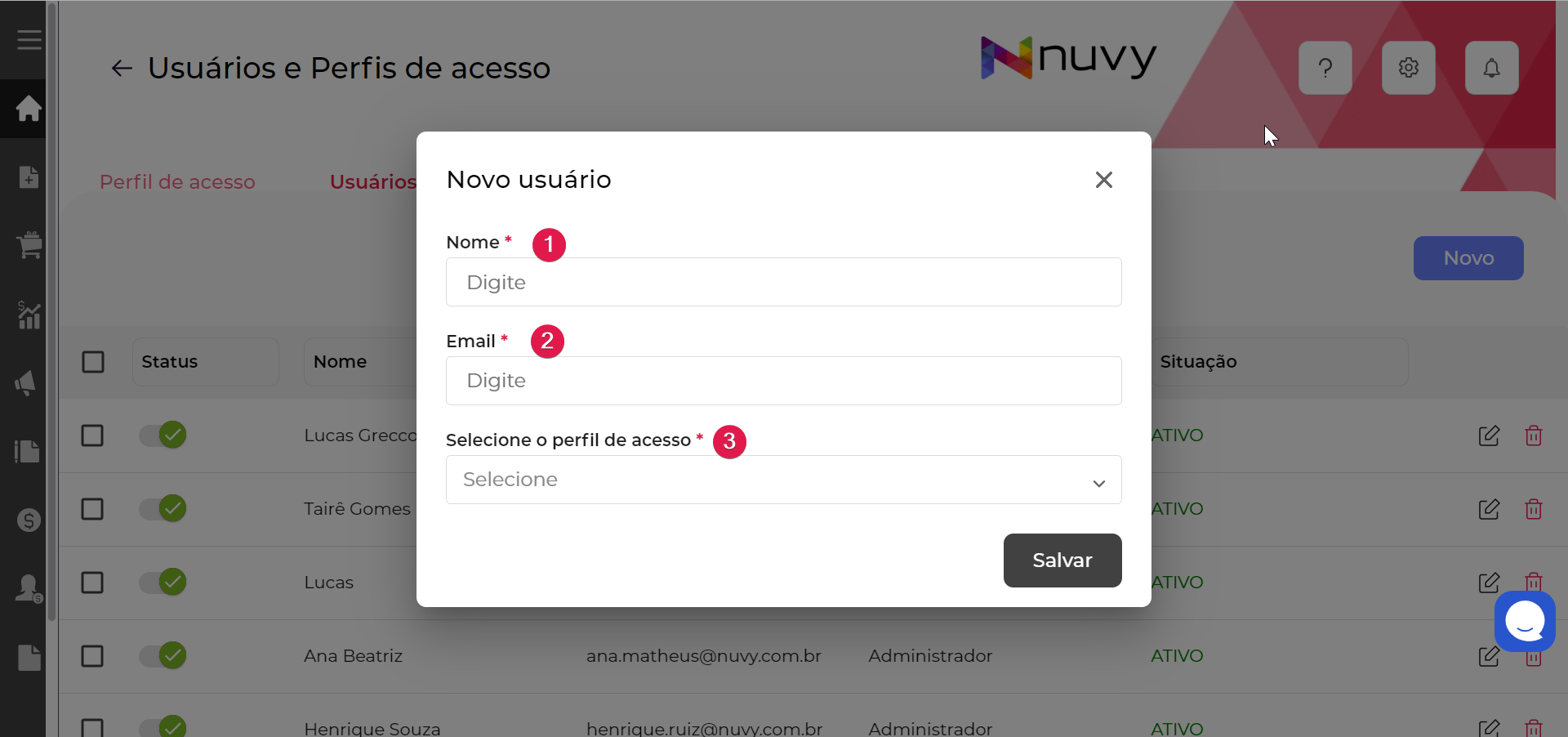The height and width of the screenshot is (737, 1568).
Task: Open settings gear icon in header
Action: tap(1408, 68)
